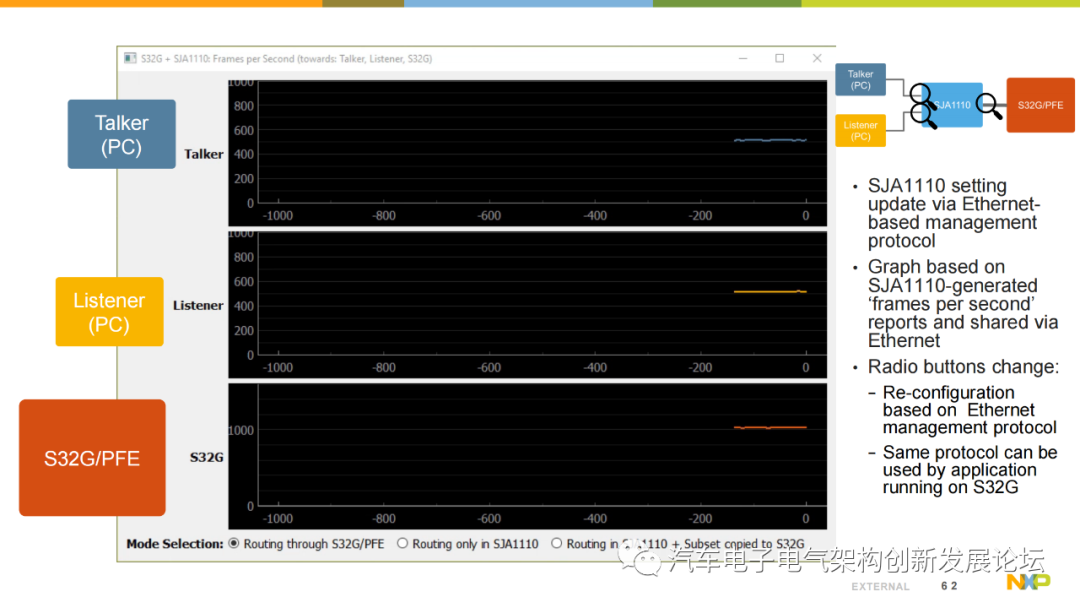
Task: Click the app icon in window title bar
Action: (x=130, y=59)
